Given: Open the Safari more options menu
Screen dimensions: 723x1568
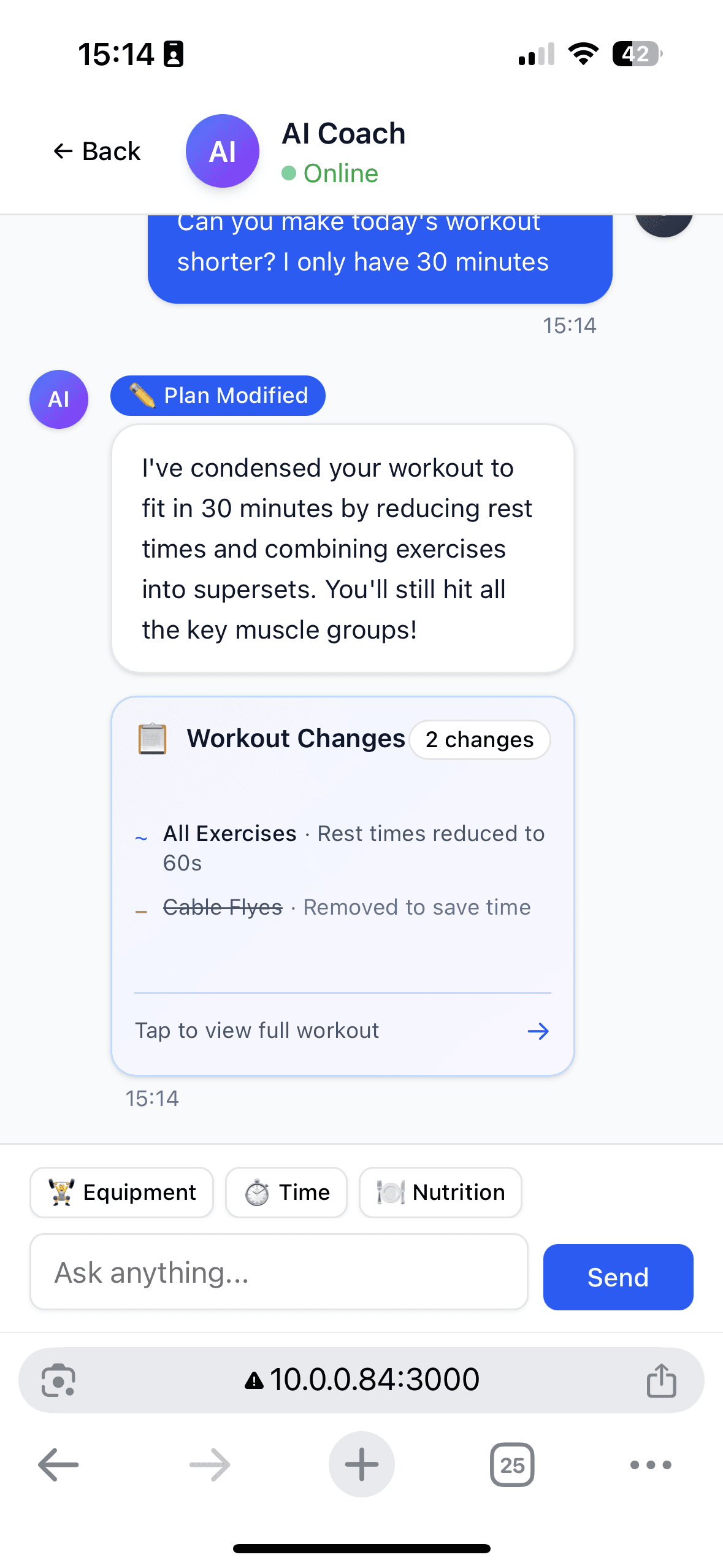Looking at the screenshot, I should pos(651,1464).
